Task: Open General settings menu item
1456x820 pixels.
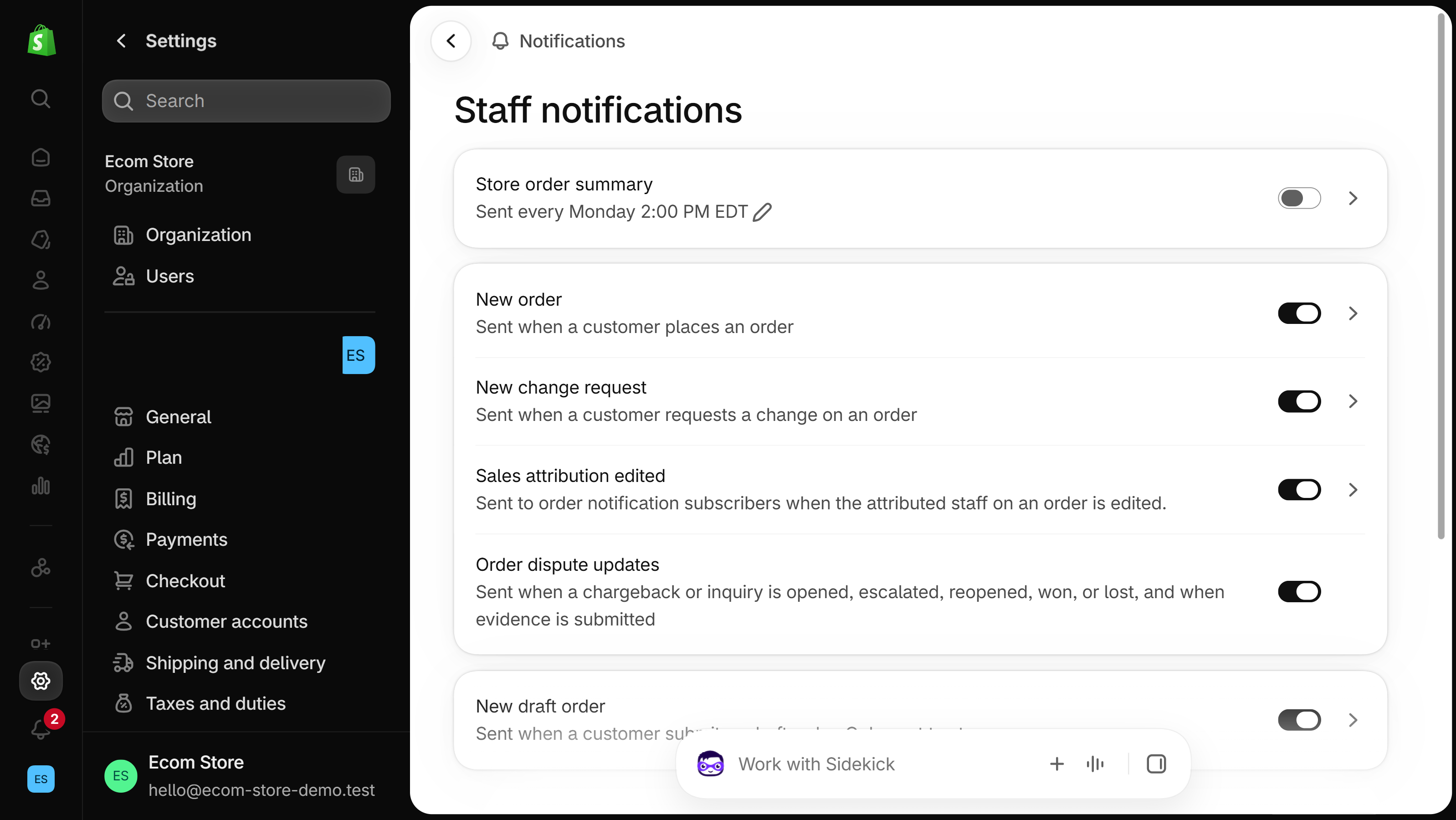Action: 240,417
